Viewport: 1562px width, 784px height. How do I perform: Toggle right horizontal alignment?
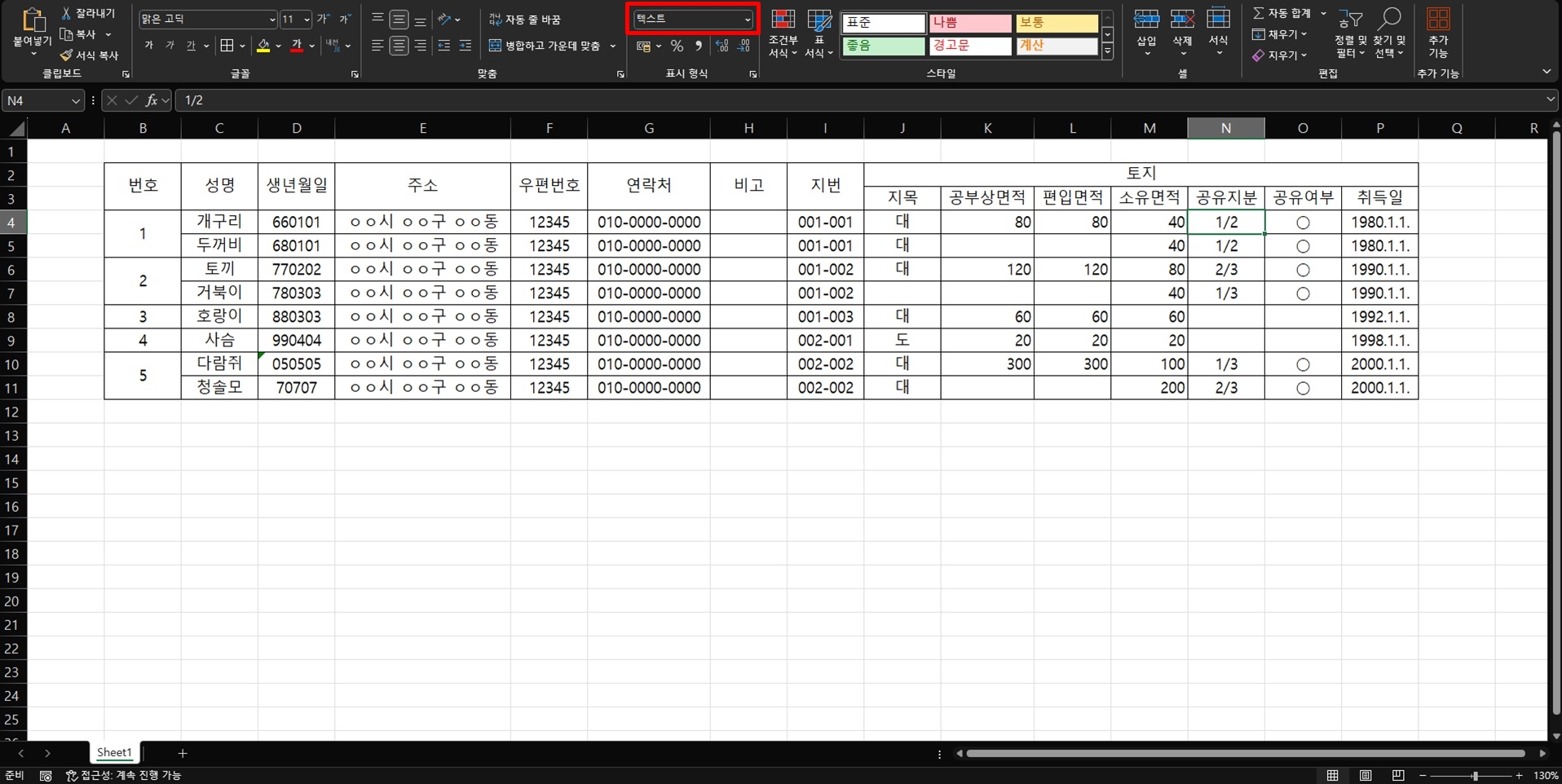420,46
